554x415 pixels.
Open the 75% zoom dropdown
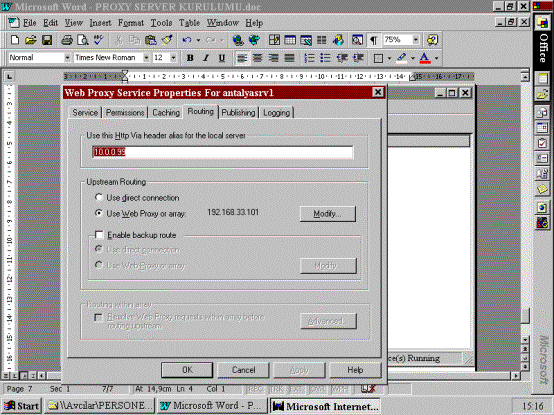[416, 40]
